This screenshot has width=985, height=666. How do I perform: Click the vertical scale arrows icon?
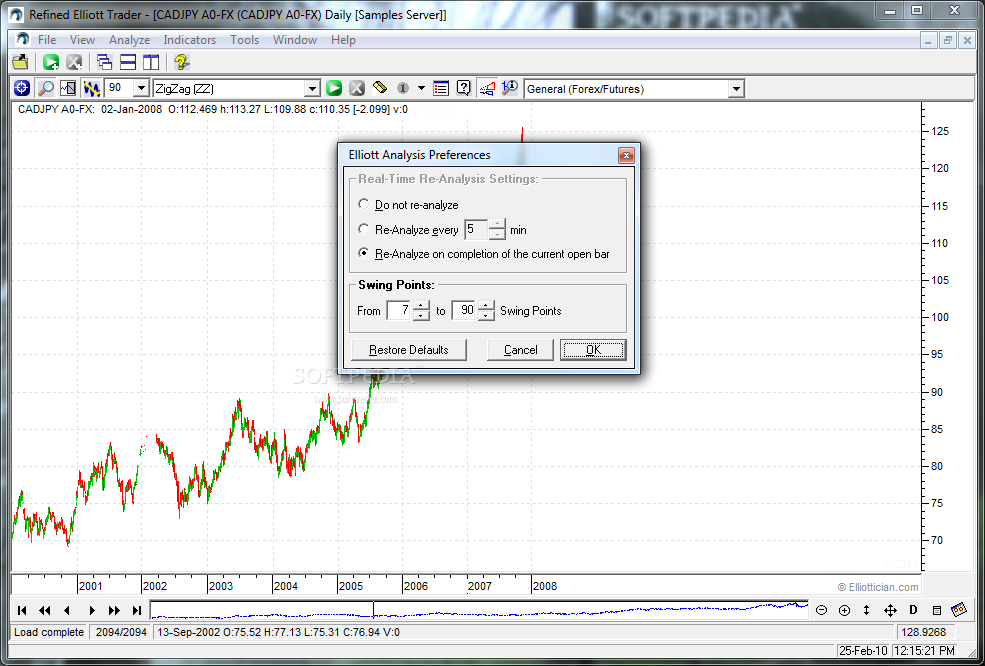pos(867,610)
